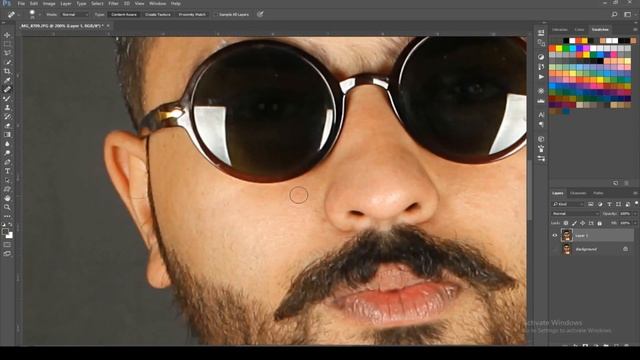This screenshot has width=640, height=360.
Task: Select the Spot Healing Brush tool
Action: coord(7,89)
